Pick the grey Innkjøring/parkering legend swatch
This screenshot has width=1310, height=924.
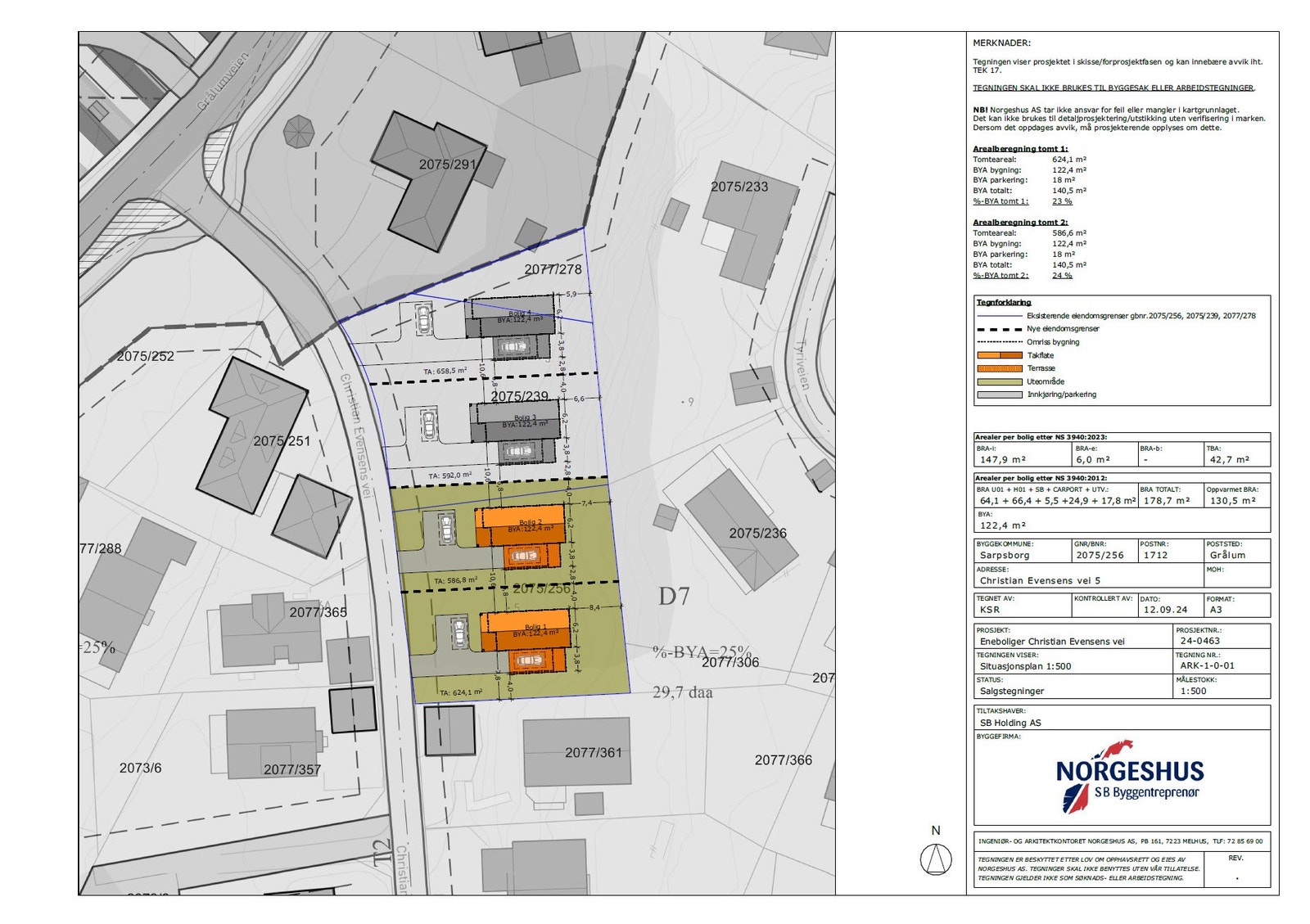click(x=1000, y=394)
